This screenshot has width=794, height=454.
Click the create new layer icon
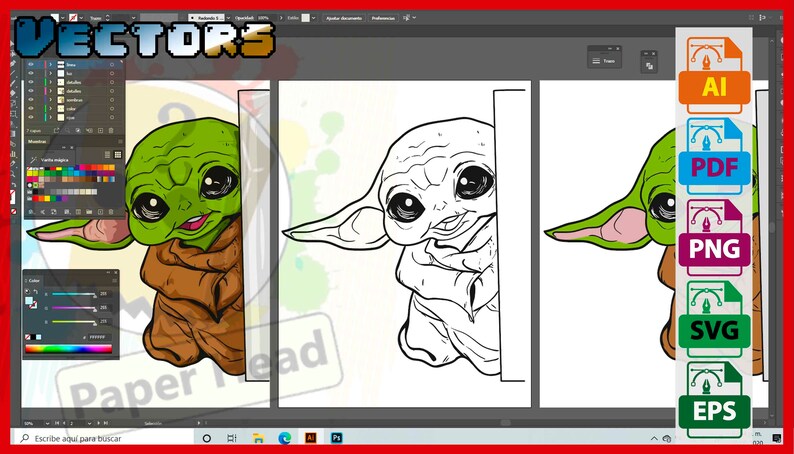coord(101,130)
